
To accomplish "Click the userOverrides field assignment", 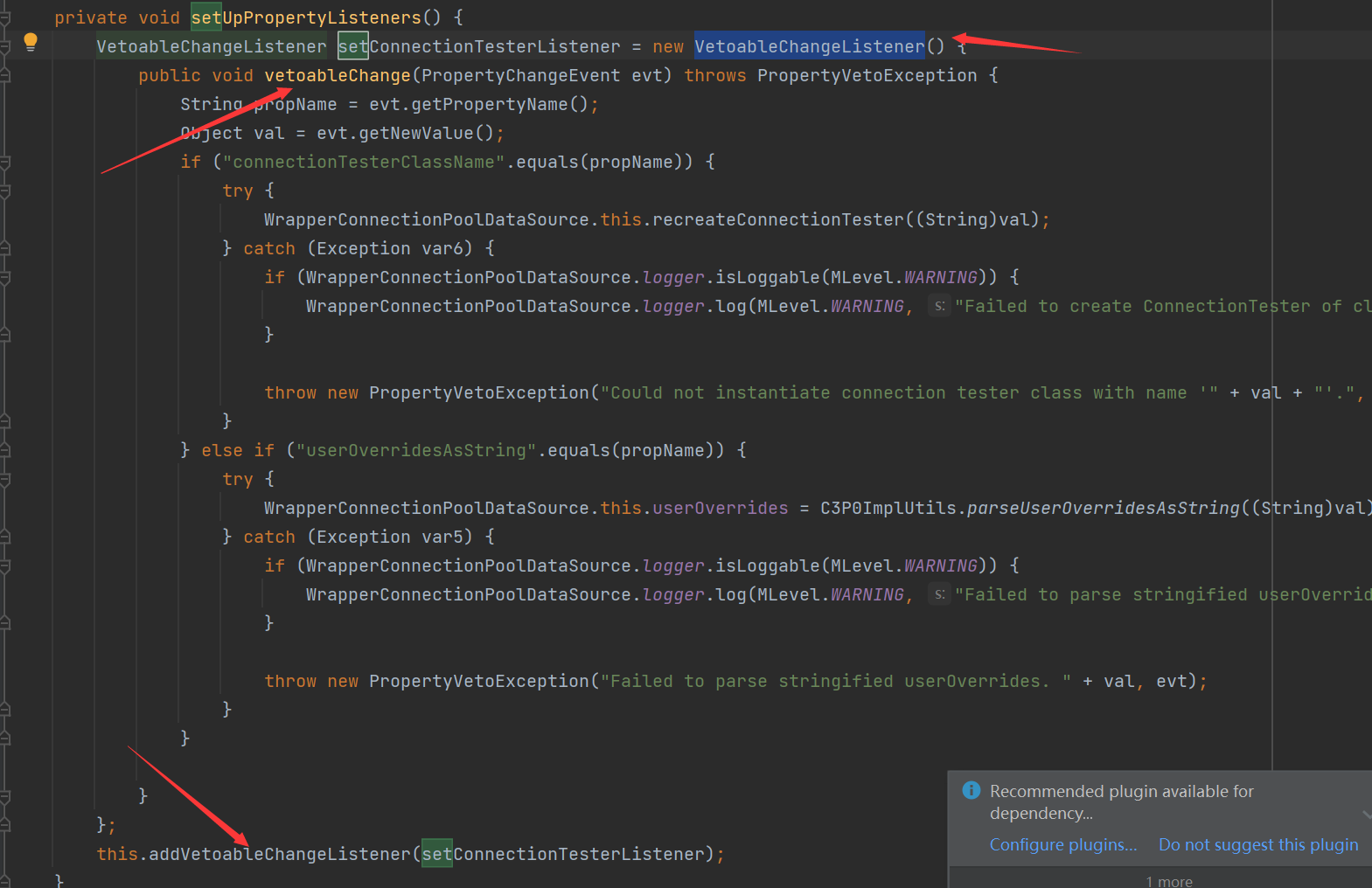I will tap(721, 508).
